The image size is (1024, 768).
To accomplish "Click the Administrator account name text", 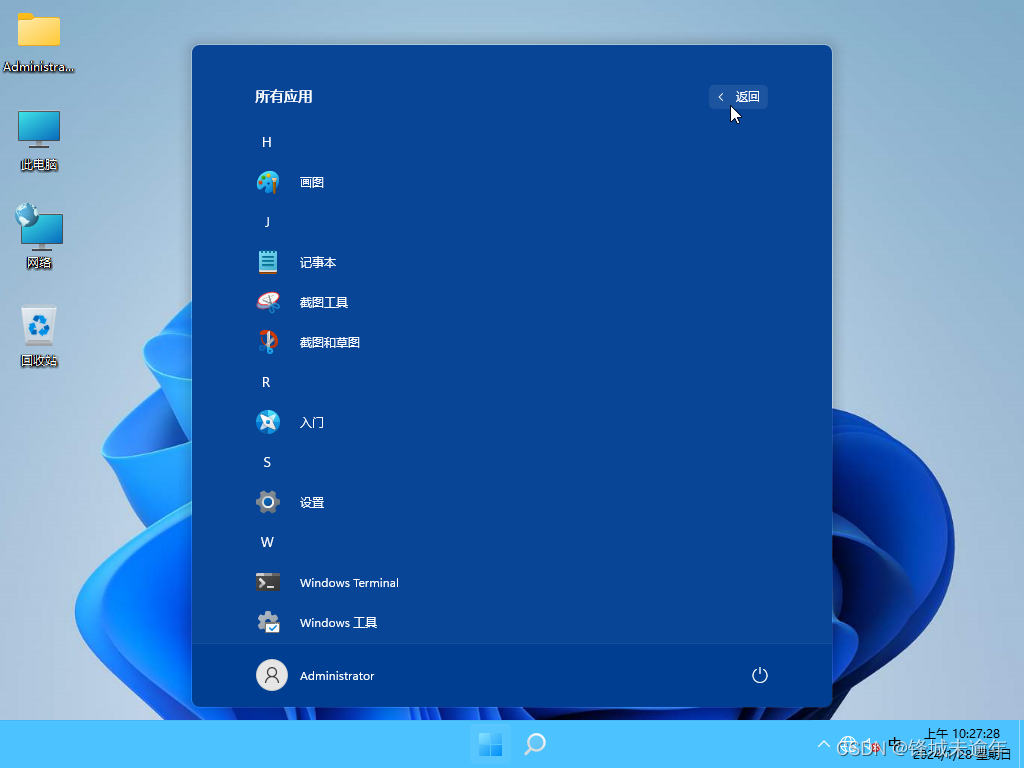I will point(336,676).
